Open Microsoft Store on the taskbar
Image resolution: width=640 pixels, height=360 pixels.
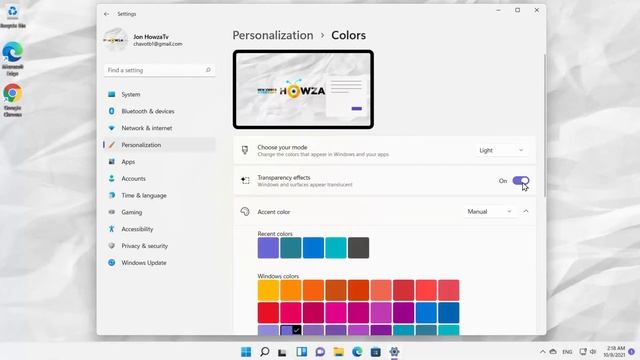tap(376, 351)
